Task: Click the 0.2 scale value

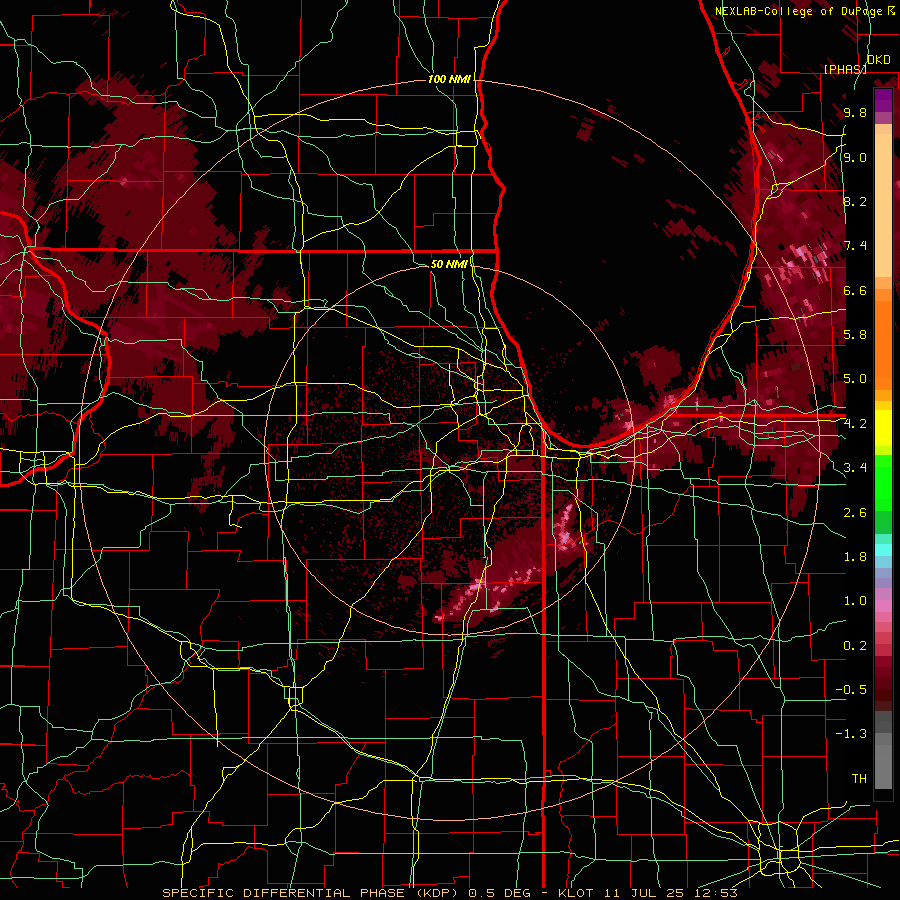Action: point(855,646)
